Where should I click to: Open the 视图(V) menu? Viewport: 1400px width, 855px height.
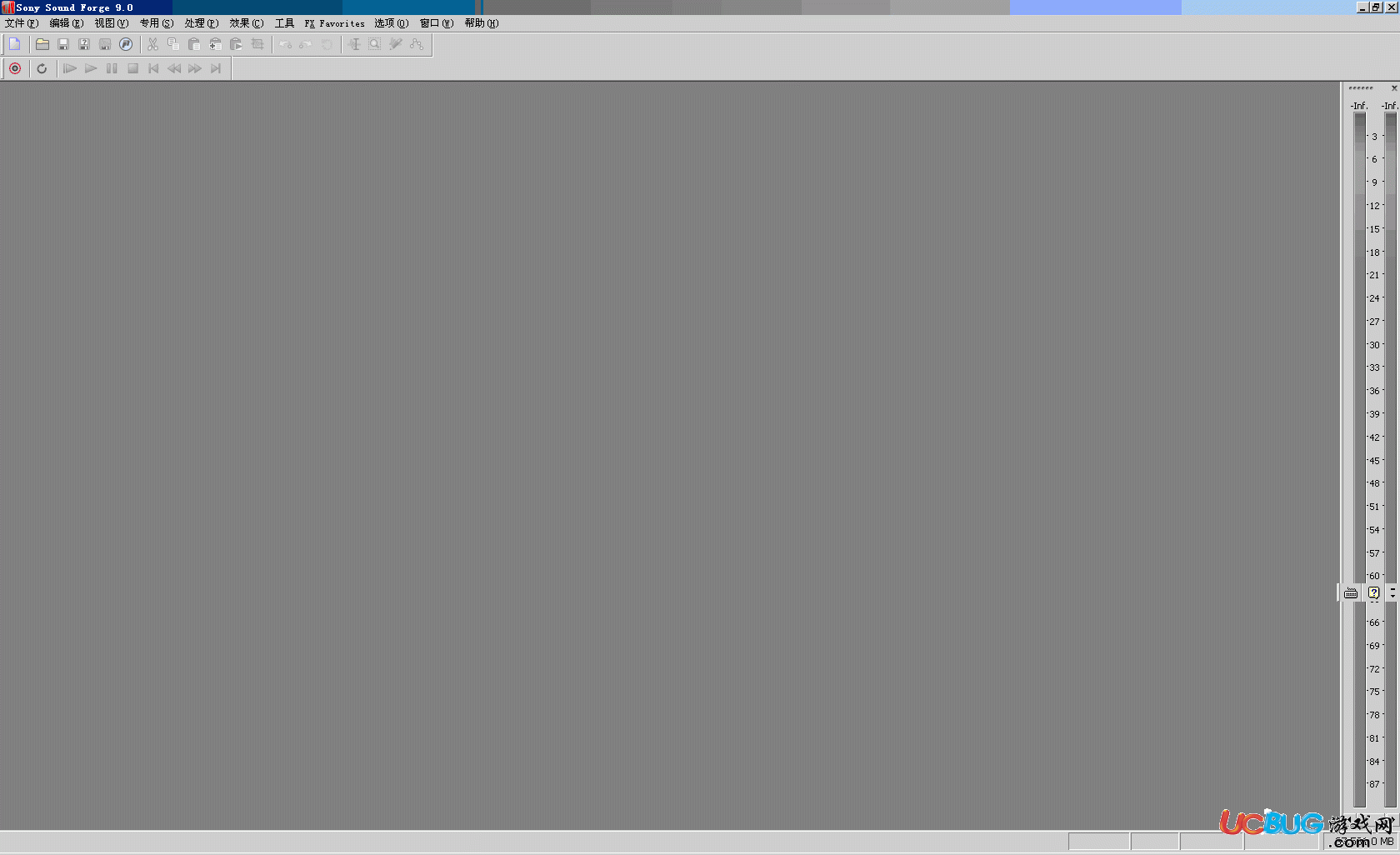(112, 23)
